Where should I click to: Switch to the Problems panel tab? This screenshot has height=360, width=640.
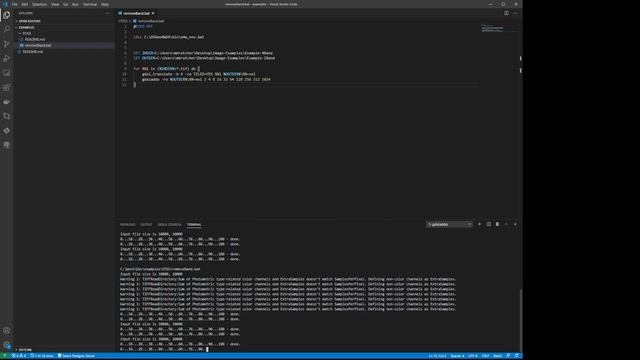[x=127, y=224]
